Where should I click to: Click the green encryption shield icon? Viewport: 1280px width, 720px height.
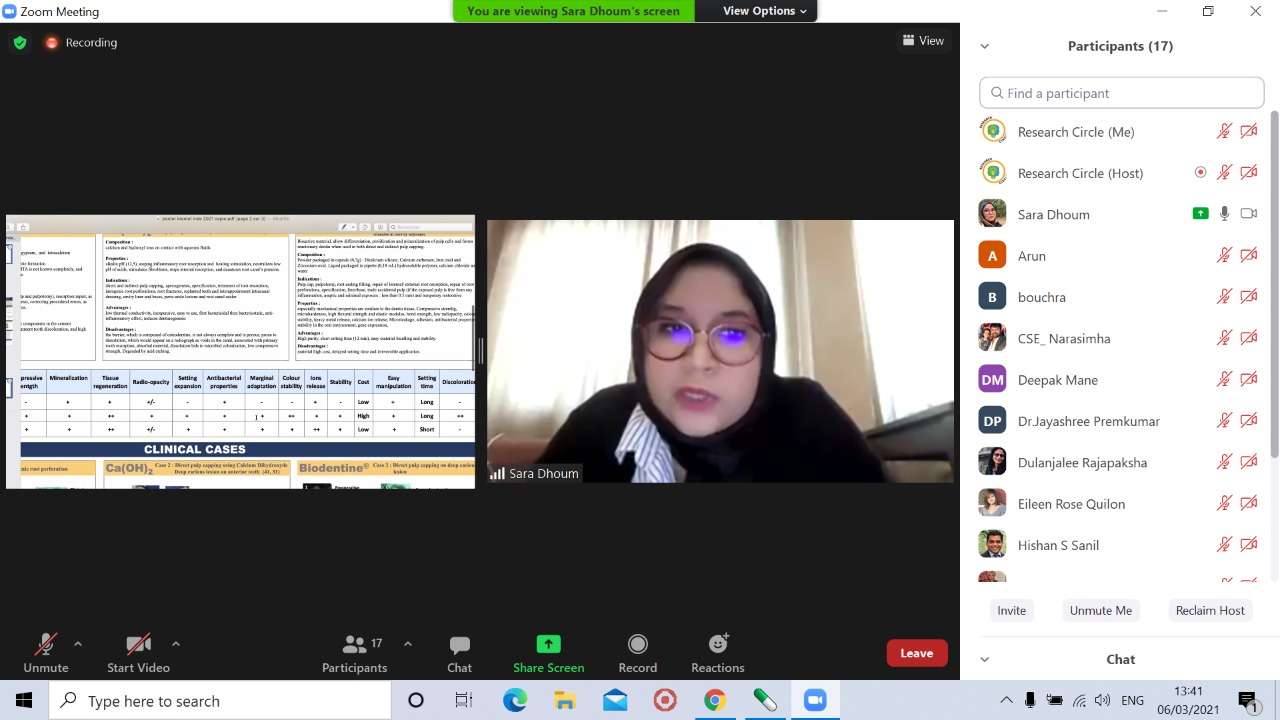[x=20, y=43]
